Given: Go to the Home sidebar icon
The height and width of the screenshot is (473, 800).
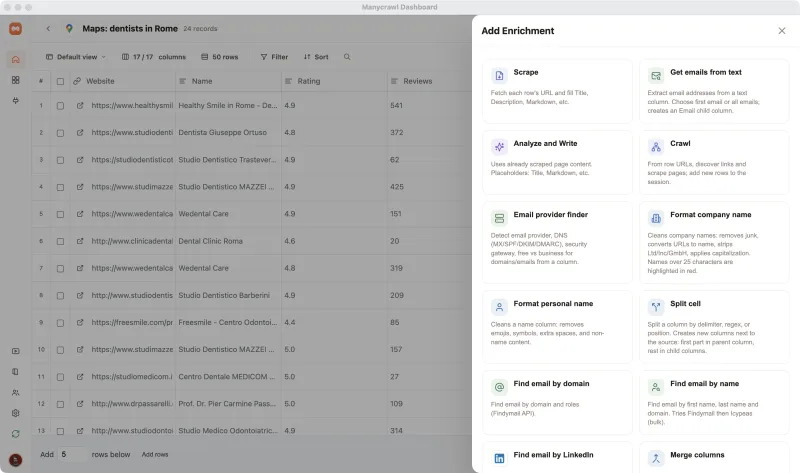Looking at the screenshot, I should coord(15,59).
